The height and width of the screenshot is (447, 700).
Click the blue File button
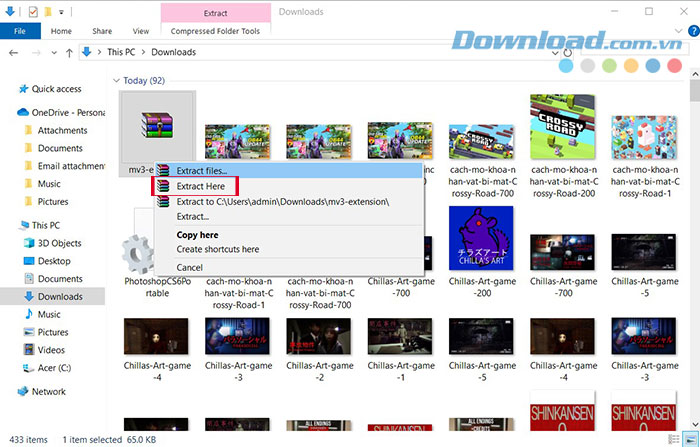20,31
